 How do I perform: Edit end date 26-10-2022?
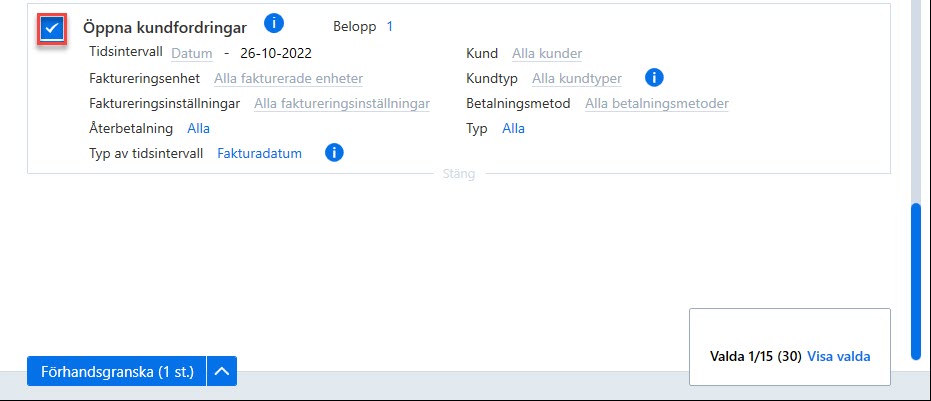point(276,53)
